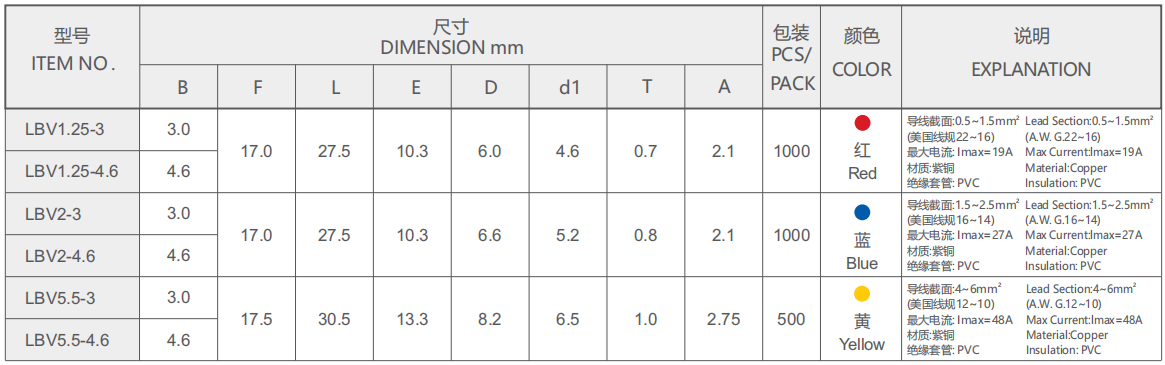
Task: Click the red color dot
Action: pos(863,123)
